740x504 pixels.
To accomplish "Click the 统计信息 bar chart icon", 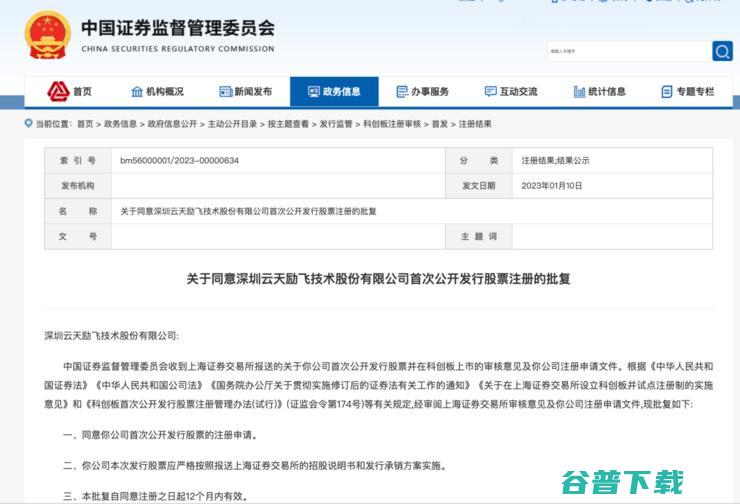I will click(x=579, y=92).
